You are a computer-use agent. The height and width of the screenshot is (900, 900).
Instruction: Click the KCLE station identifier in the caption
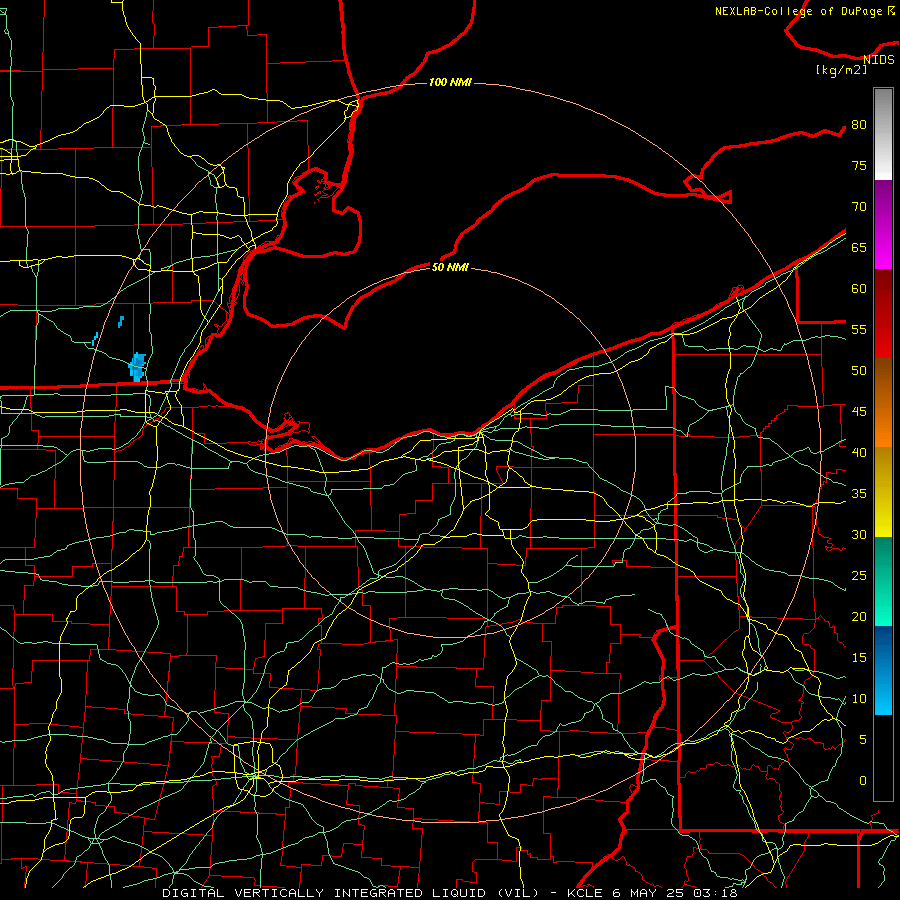coord(585,893)
